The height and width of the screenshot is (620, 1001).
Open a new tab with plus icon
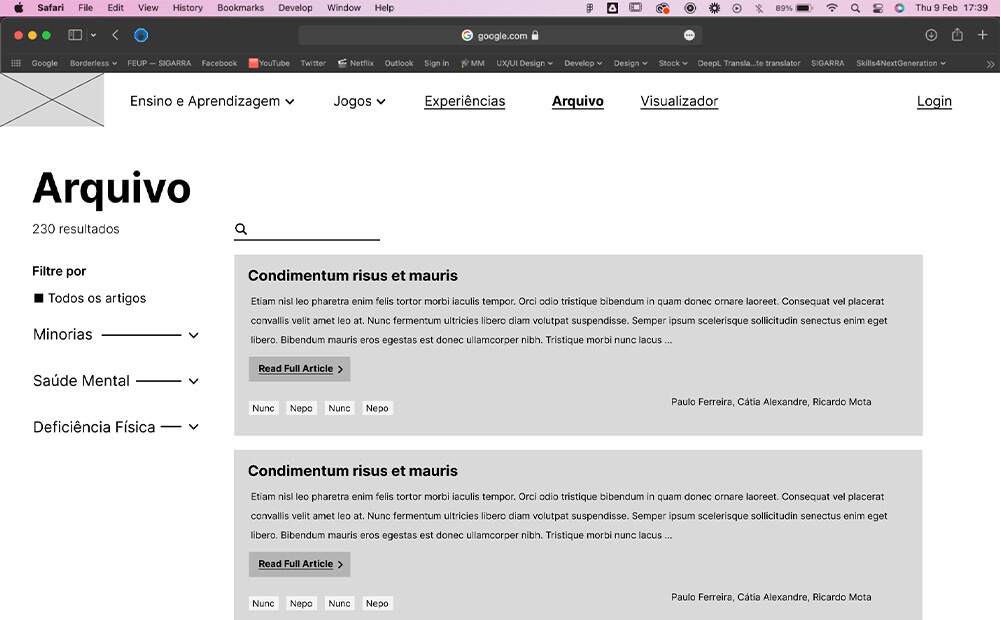click(x=983, y=35)
